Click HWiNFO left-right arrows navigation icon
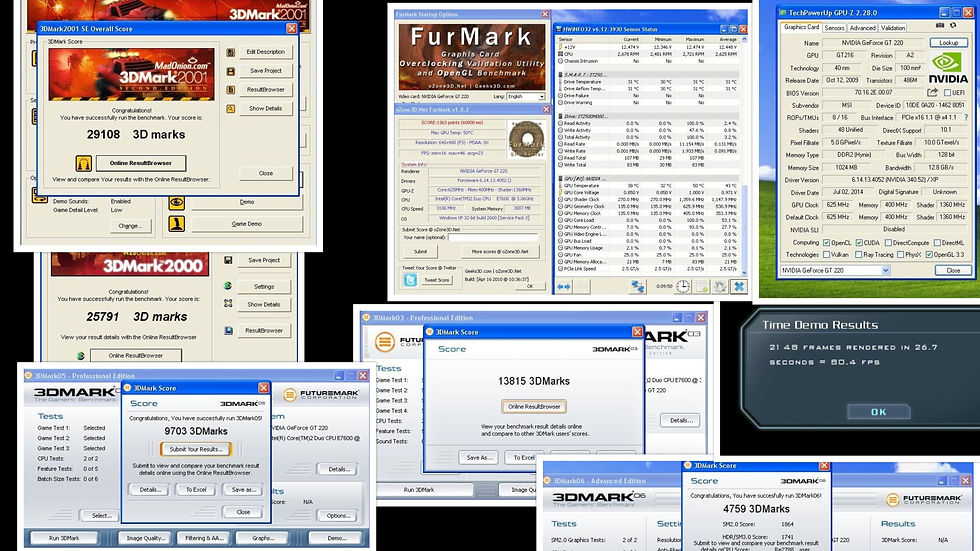980x551 pixels. [x=563, y=287]
